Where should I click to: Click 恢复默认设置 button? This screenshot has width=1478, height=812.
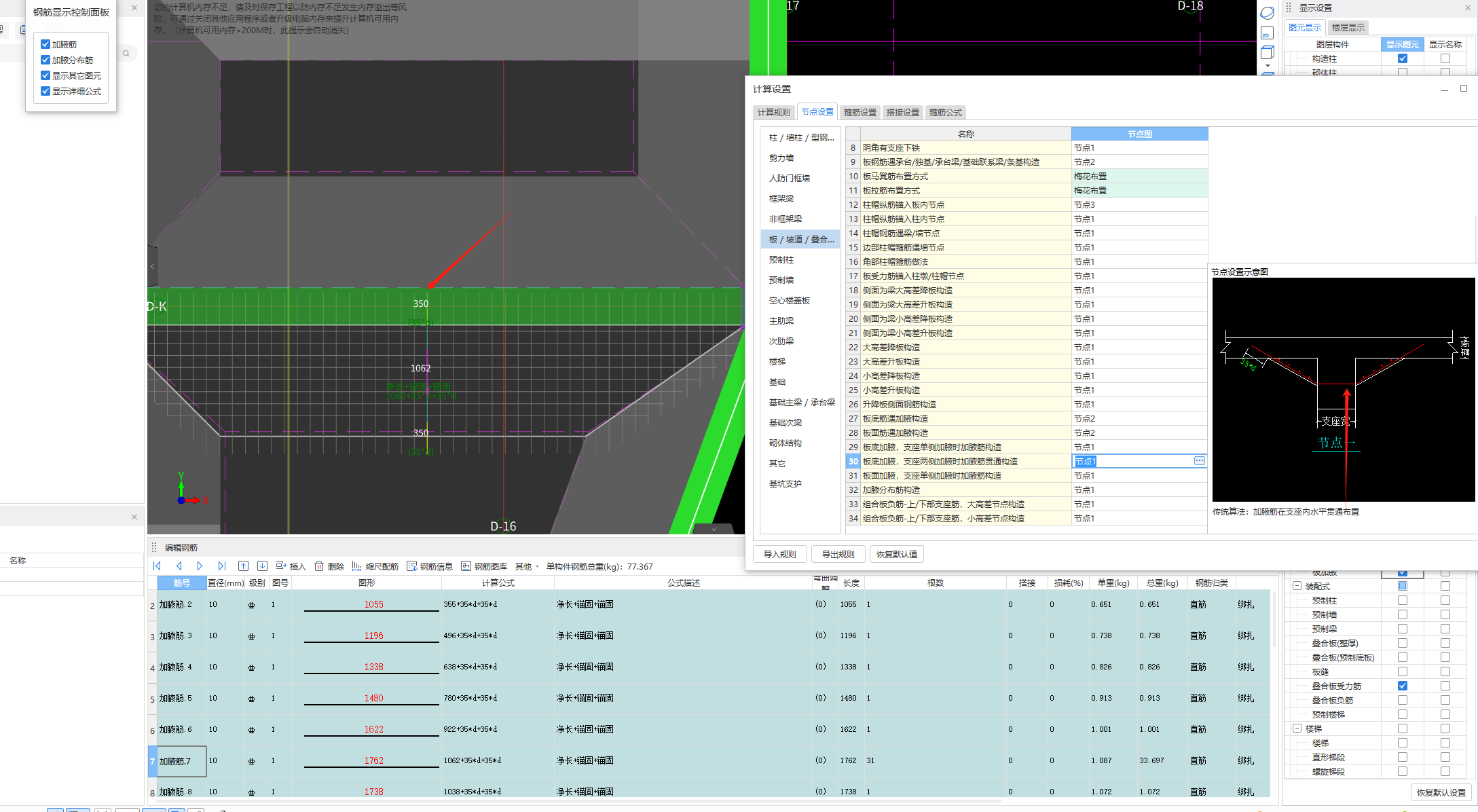point(1441,792)
